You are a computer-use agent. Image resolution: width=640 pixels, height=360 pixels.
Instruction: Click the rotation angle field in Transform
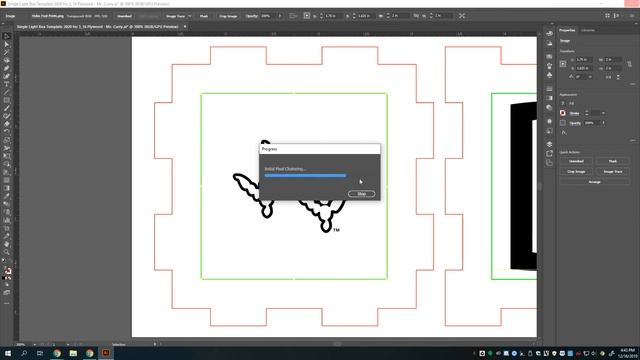pyautogui.click(x=581, y=77)
